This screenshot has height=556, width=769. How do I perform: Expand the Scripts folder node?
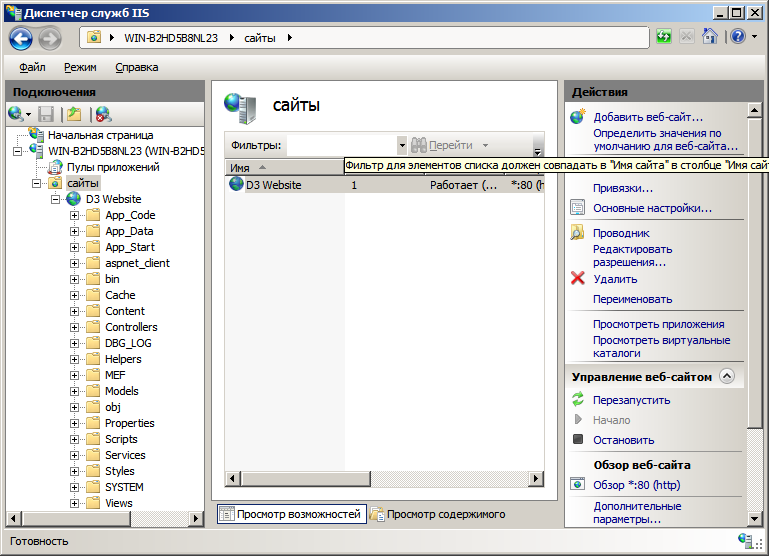(x=74, y=439)
